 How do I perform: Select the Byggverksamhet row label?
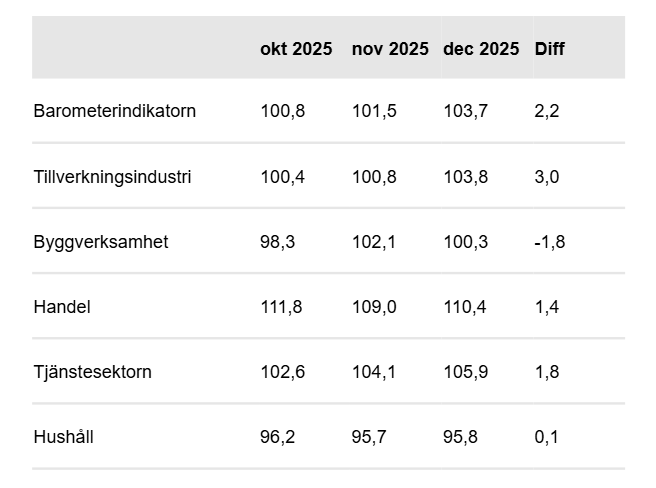coord(101,242)
